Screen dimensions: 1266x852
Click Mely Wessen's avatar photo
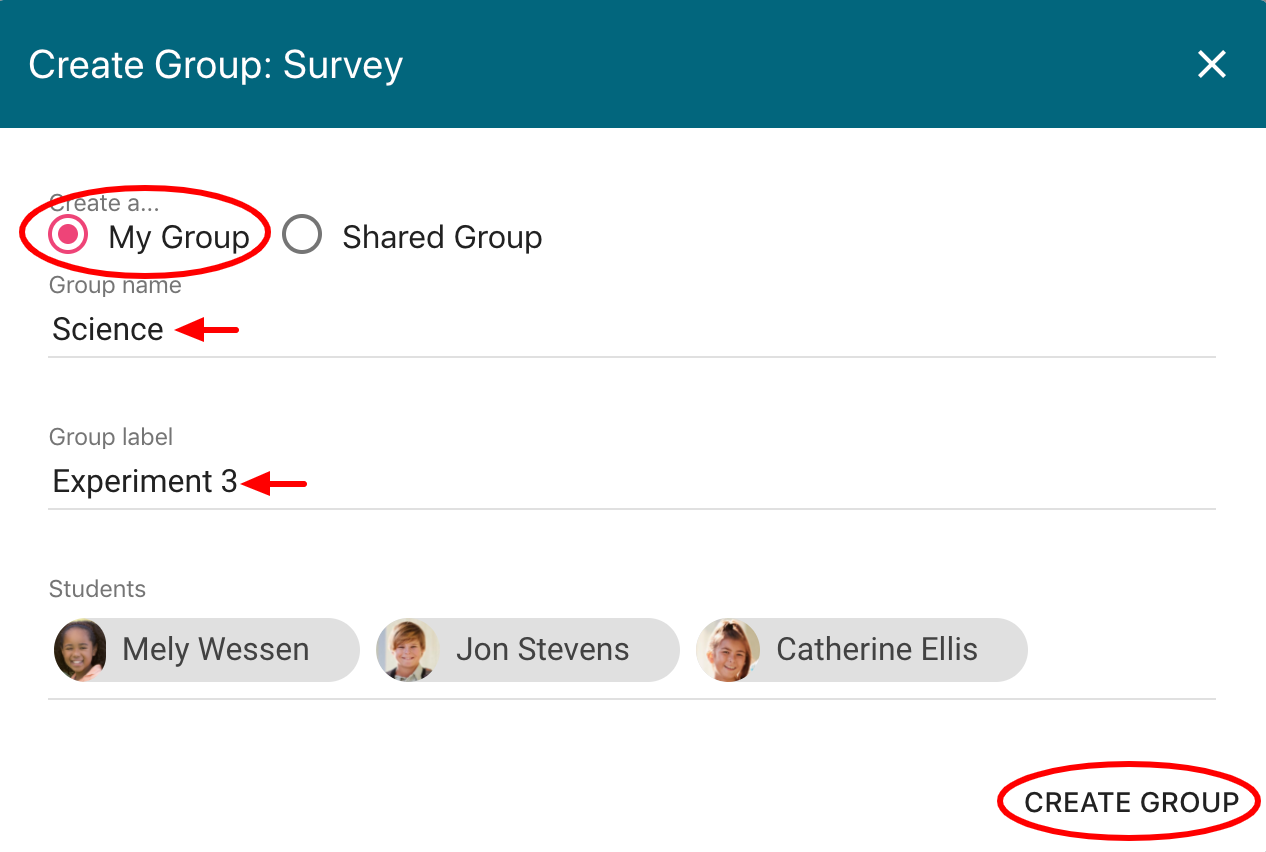click(80, 650)
